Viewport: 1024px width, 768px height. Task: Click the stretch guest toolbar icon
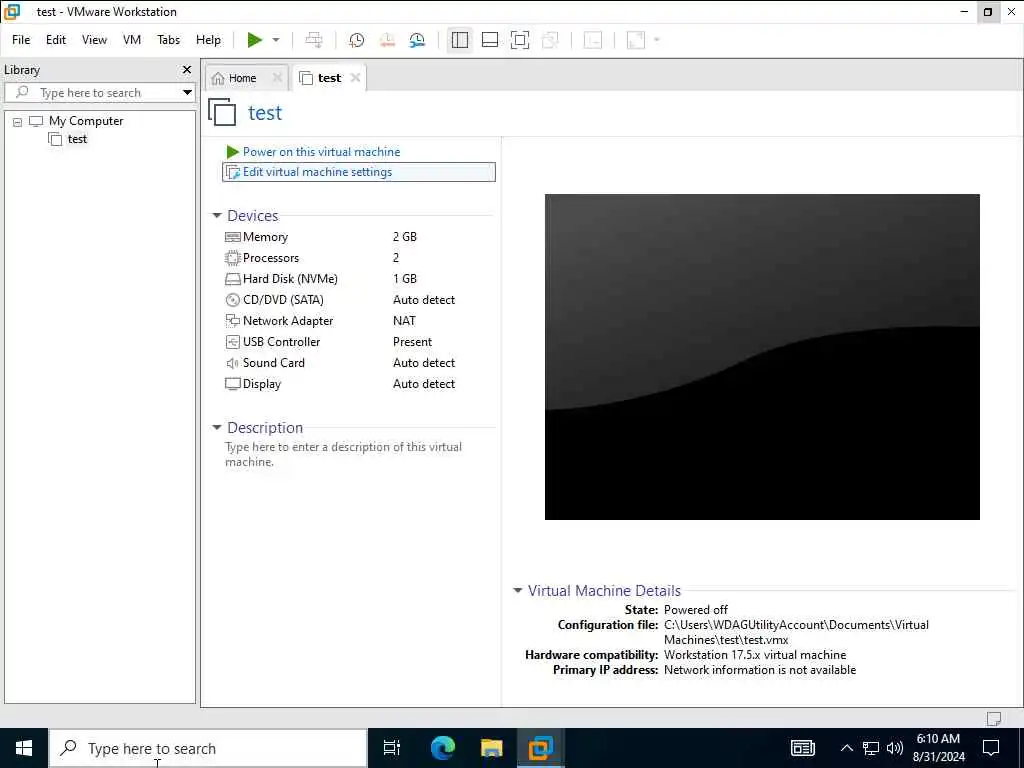coord(636,40)
